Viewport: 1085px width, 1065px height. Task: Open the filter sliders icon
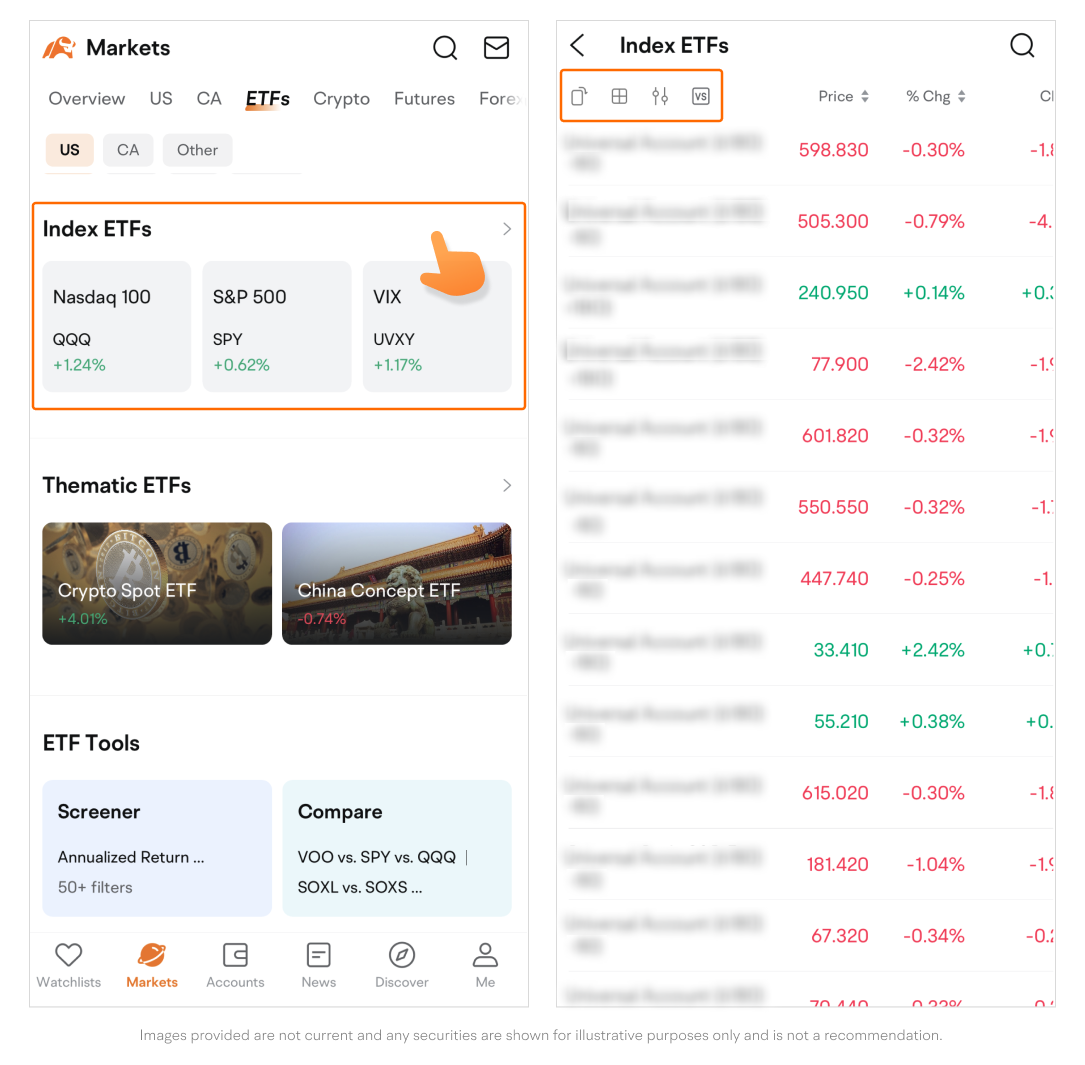coord(660,96)
